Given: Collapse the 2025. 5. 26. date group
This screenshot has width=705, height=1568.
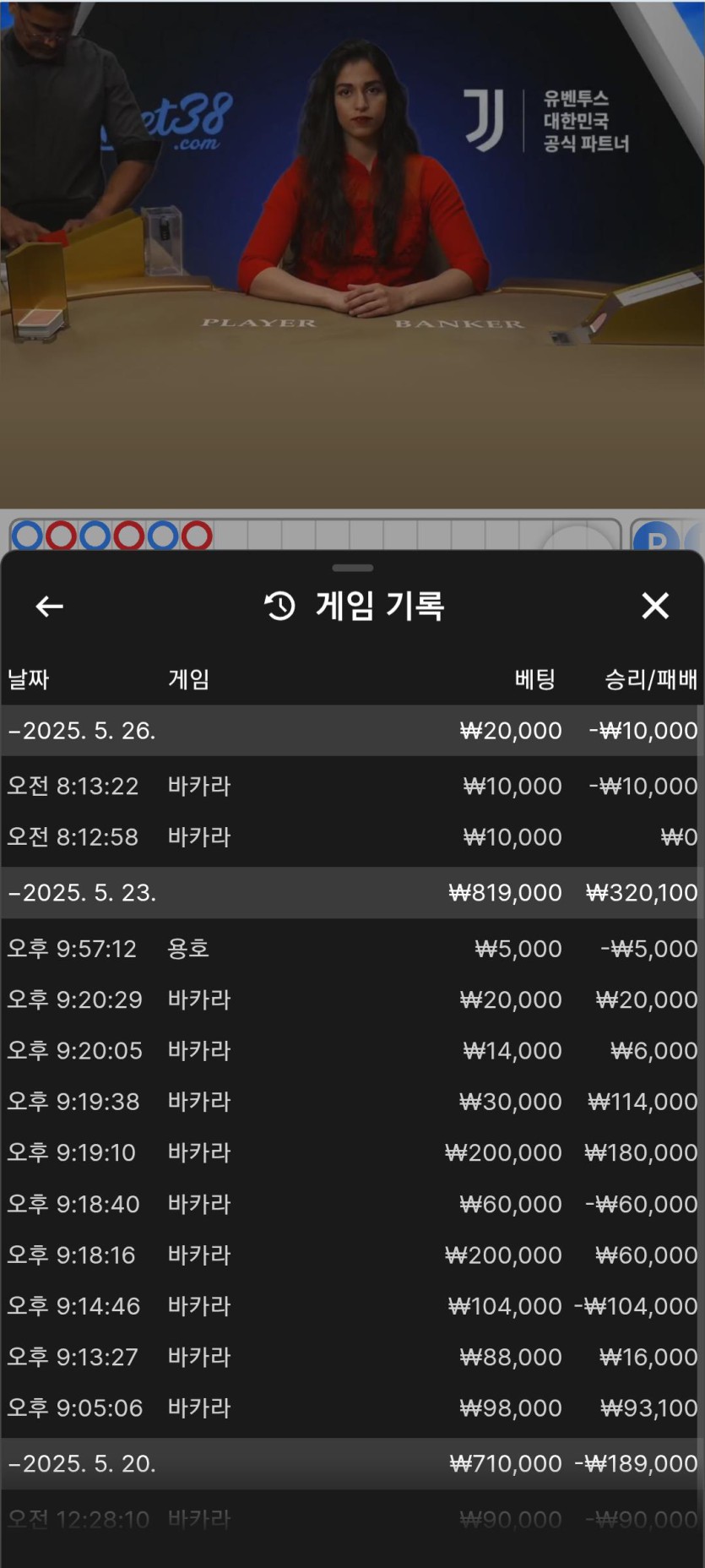Looking at the screenshot, I should pos(82,731).
